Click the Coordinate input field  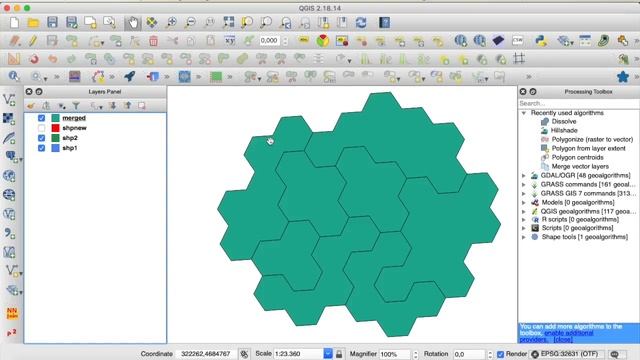206,354
